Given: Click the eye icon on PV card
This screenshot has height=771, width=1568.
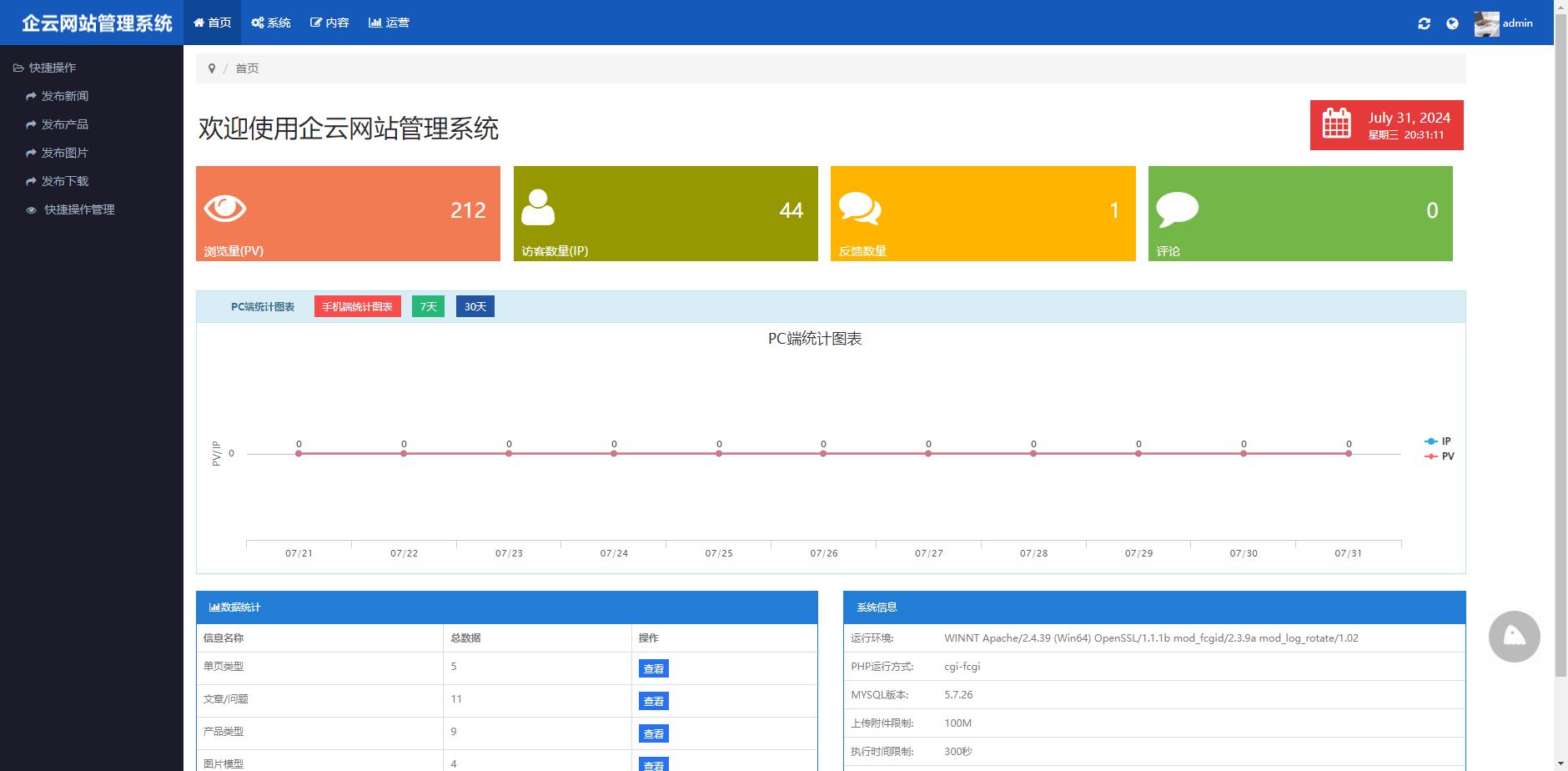Looking at the screenshot, I should (x=225, y=208).
